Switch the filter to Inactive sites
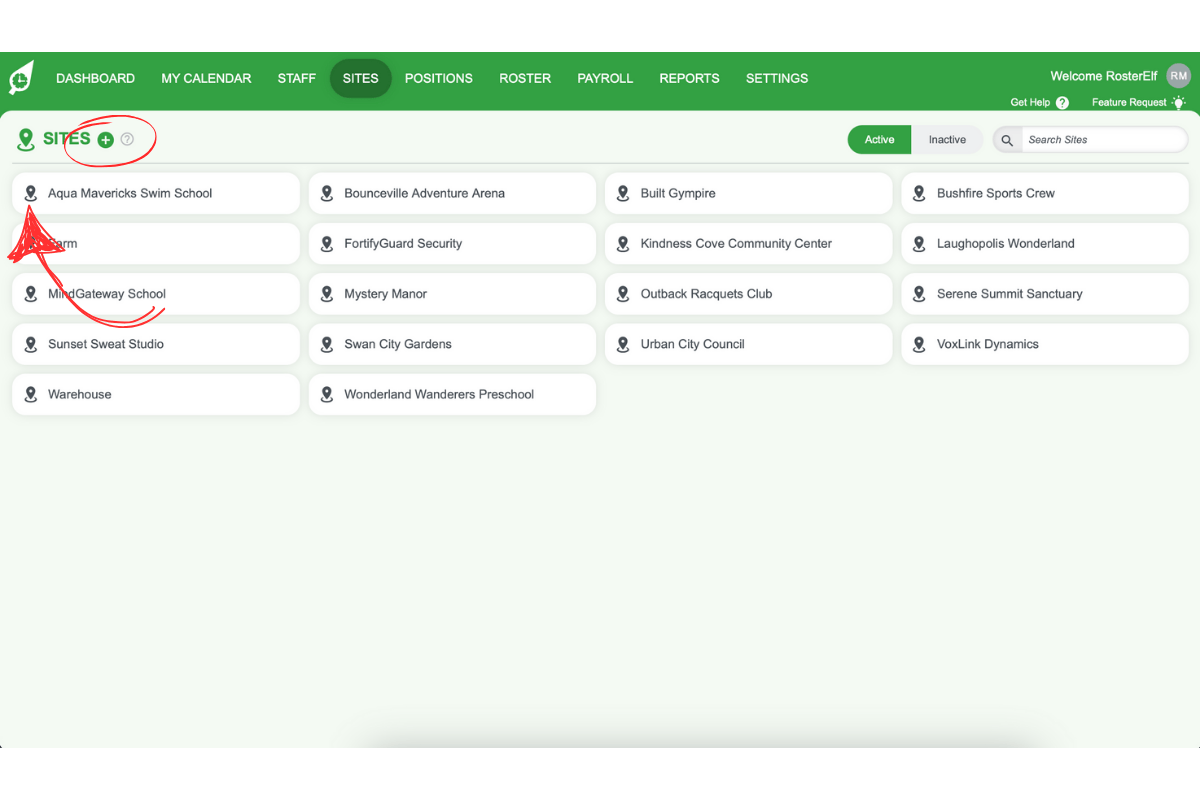The height and width of the screenshot is (800, 1200). pos(947,140)
